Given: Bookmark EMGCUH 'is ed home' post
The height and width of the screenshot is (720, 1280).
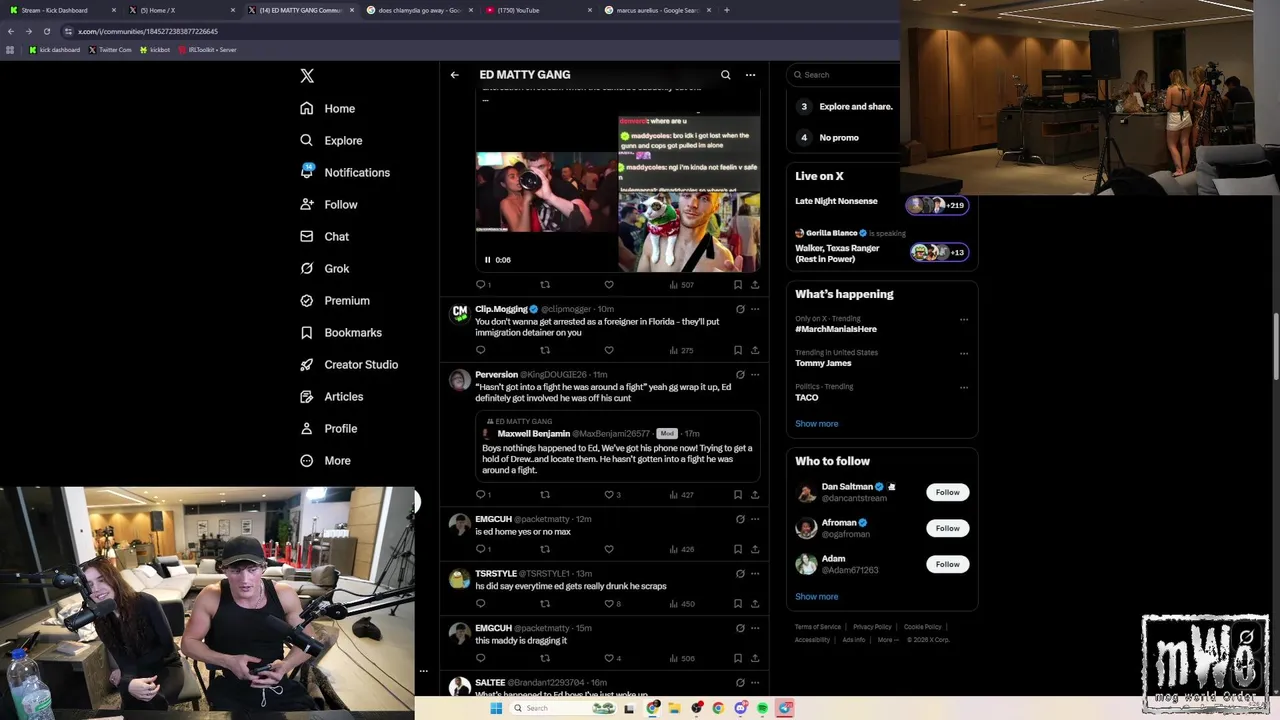Looking at the screenshot, I should [x=738, y=549].
